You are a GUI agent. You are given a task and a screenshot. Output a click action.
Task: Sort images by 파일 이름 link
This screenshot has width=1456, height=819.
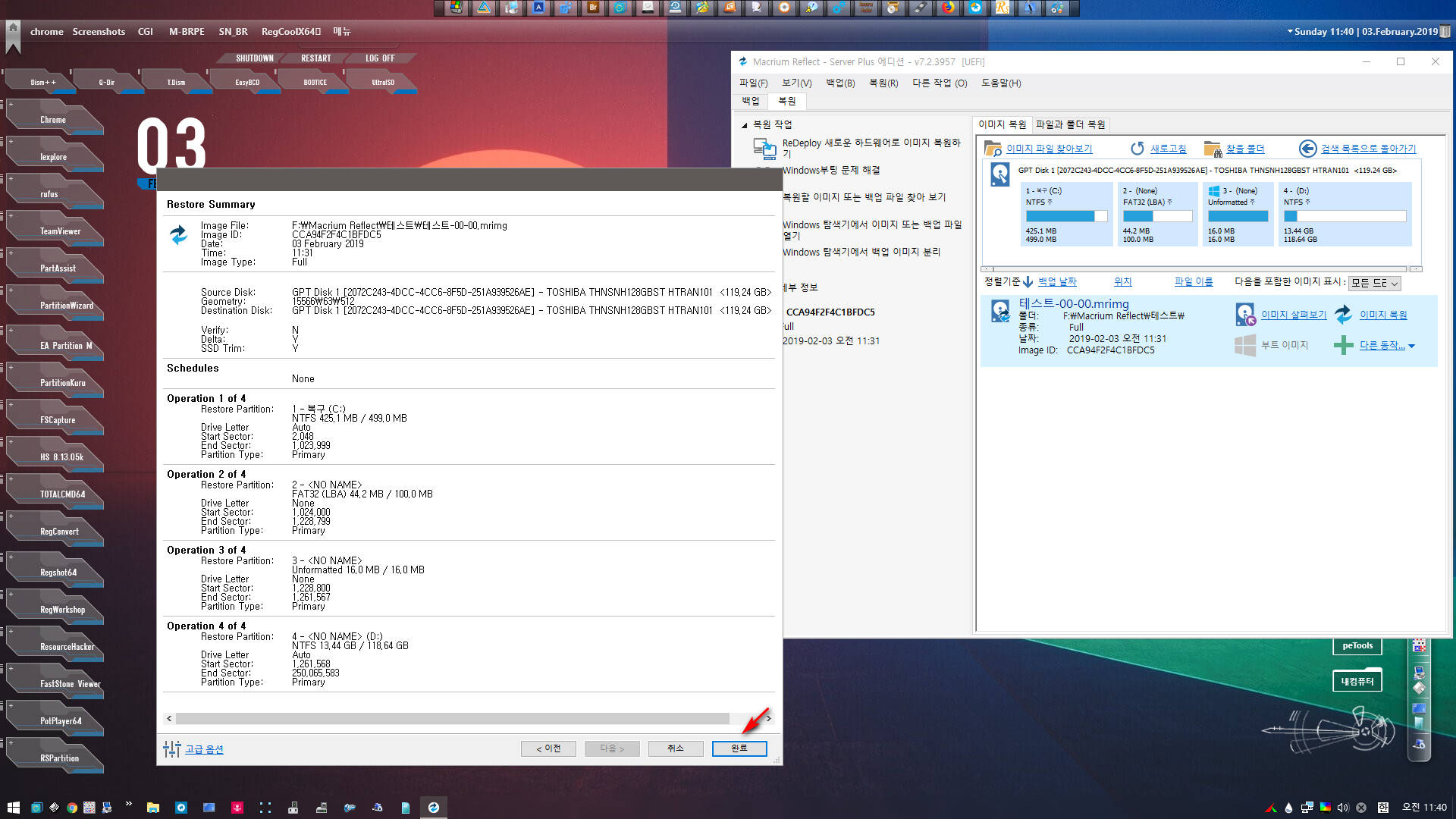1194,281
